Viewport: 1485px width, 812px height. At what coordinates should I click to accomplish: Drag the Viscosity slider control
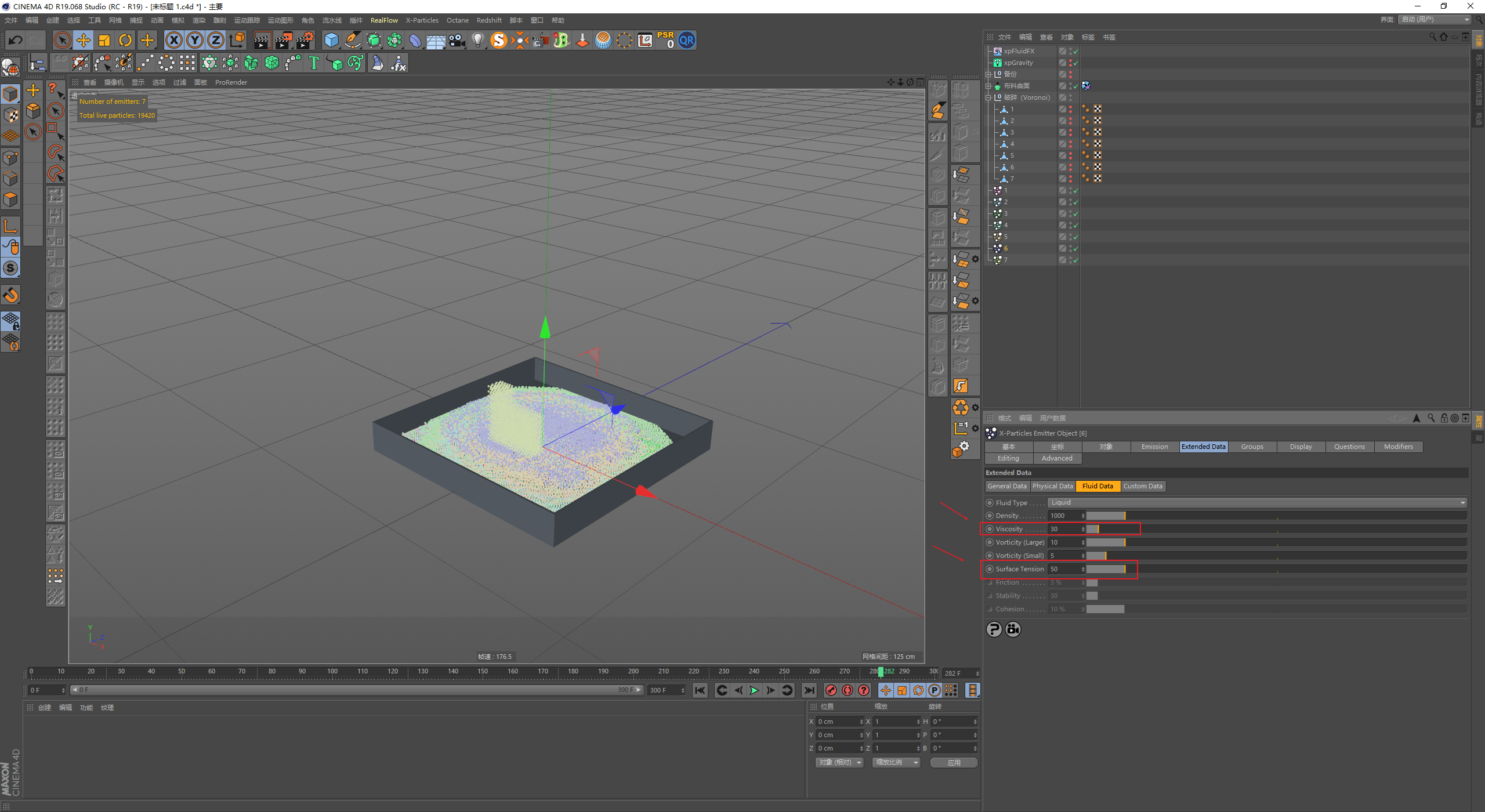coord(1095,528)
